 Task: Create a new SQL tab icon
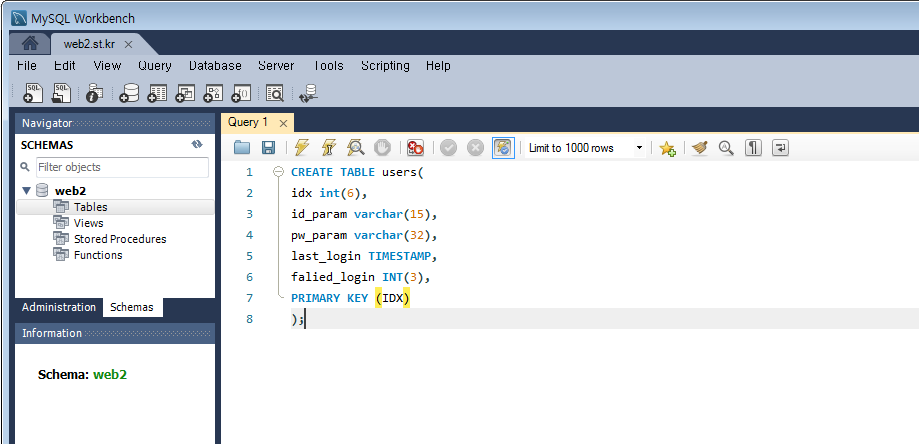[33, 93]
